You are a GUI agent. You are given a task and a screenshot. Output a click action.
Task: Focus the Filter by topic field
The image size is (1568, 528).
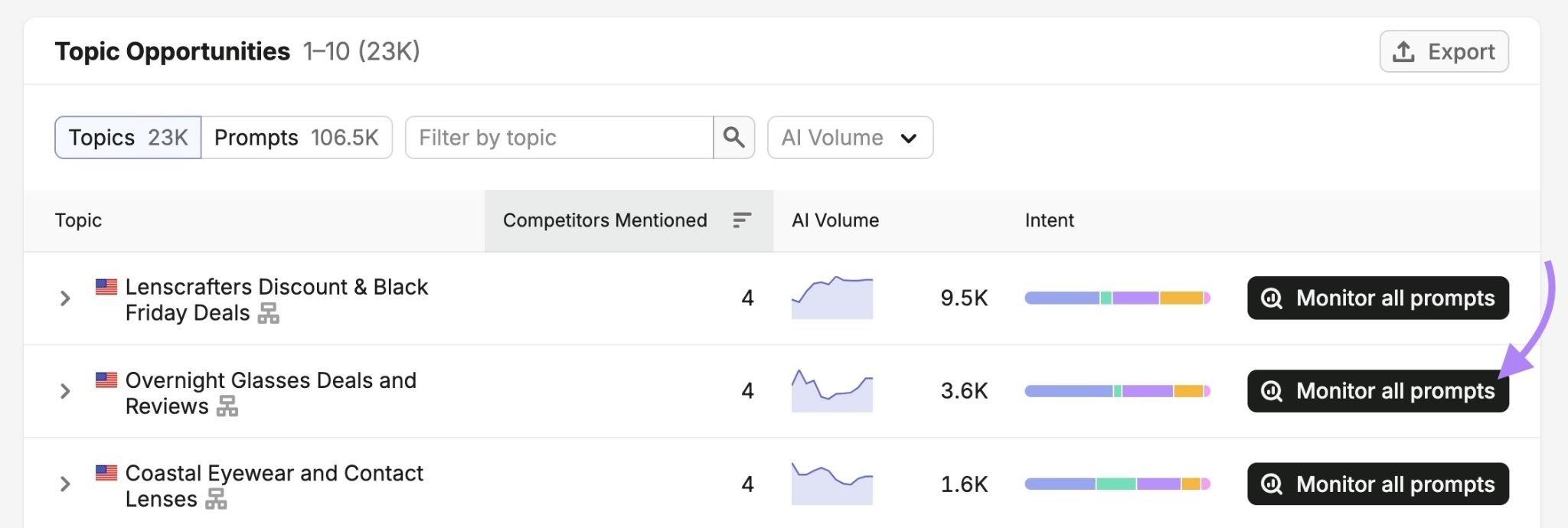560,138
